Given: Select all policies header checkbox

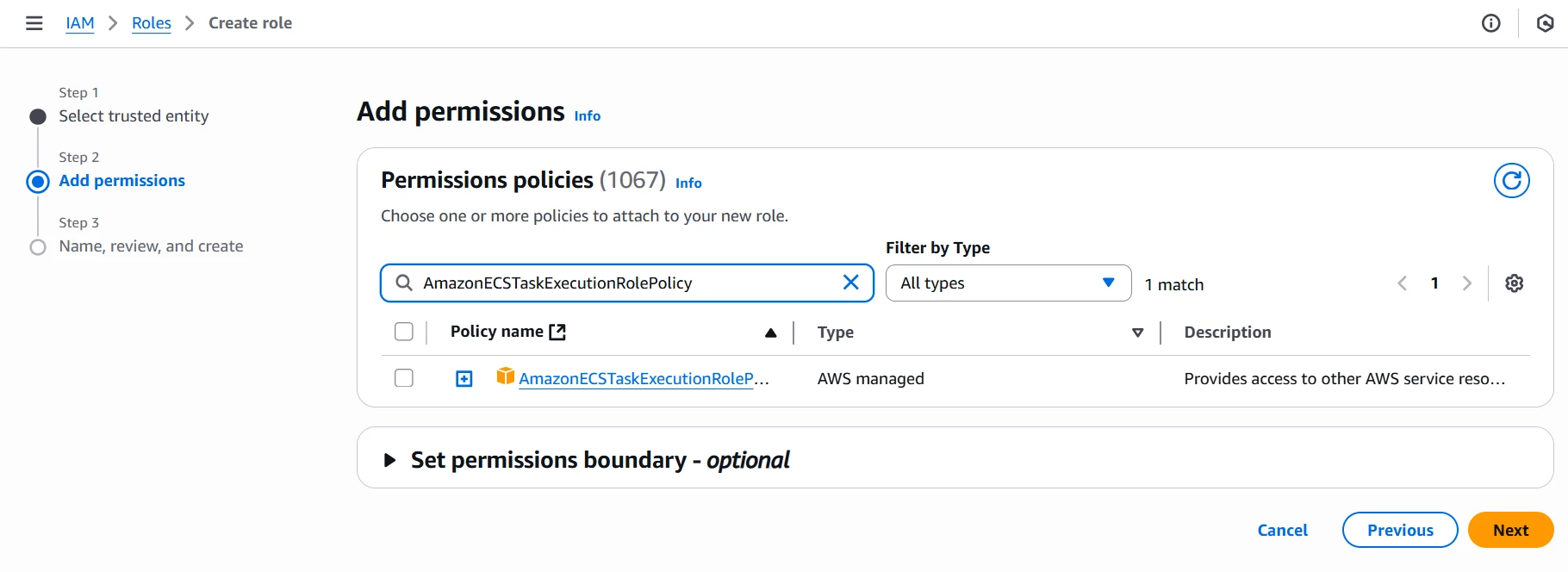Looking at the screenshot, I should tap(403, 332).
